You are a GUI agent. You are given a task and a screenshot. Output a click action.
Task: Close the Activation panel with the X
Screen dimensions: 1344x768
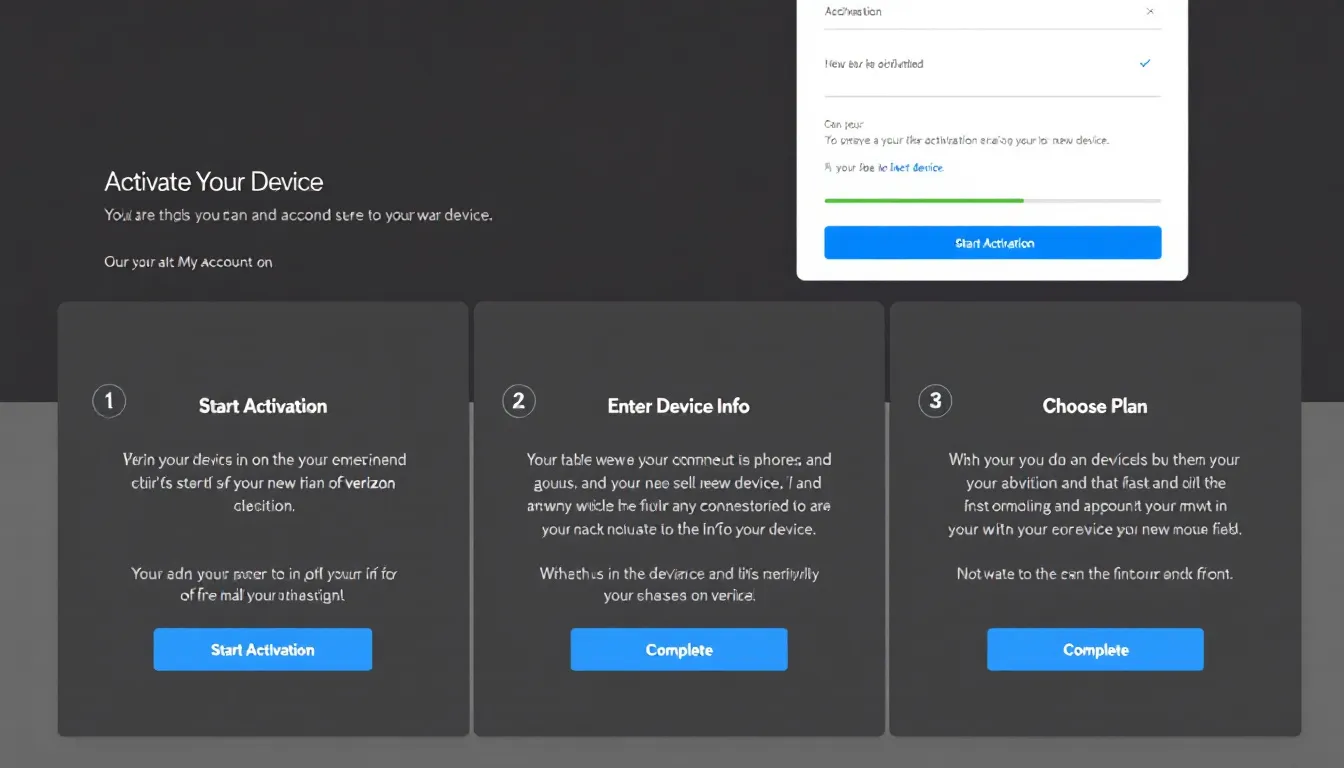[x=1150, y=12]
